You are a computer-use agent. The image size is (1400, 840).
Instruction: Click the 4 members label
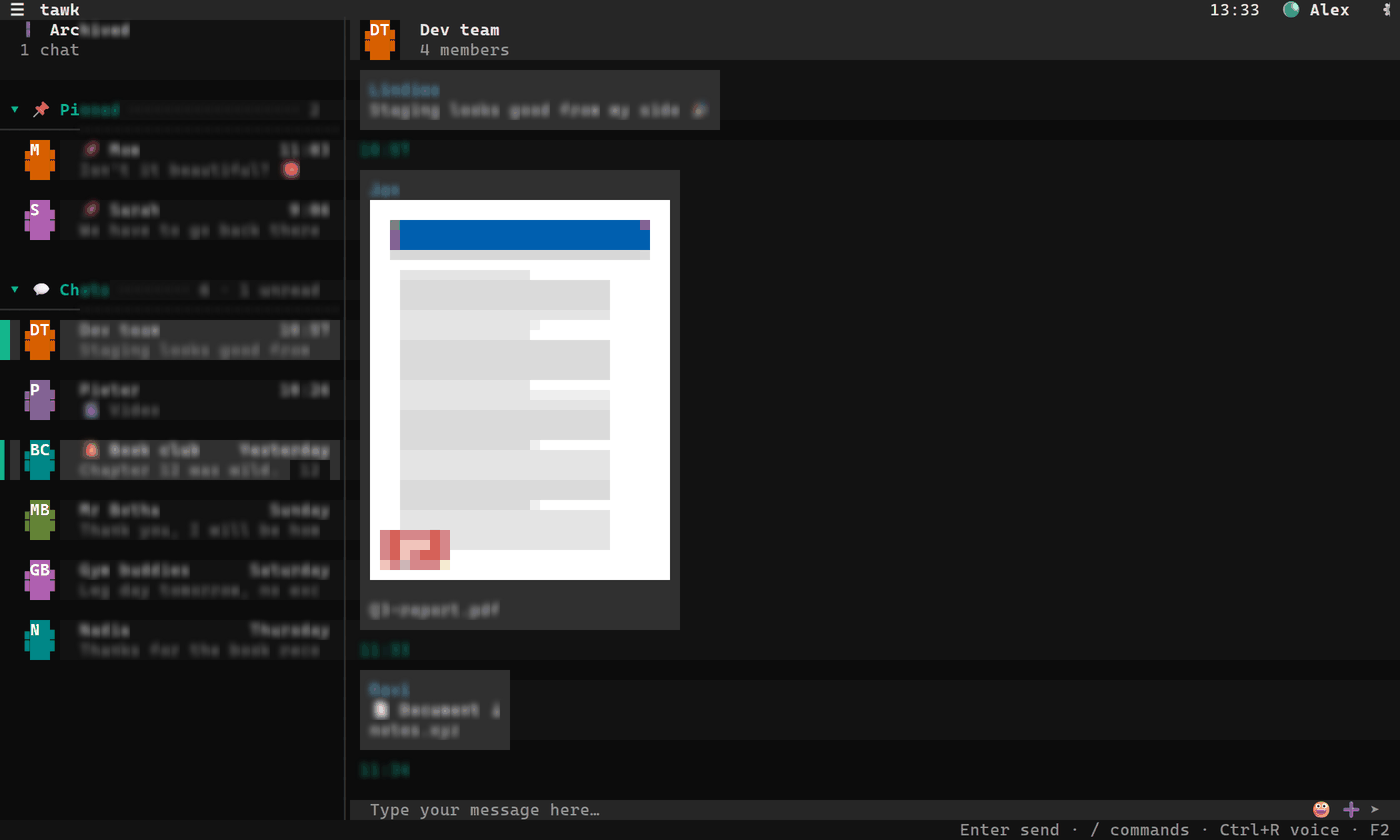(465, 50)
